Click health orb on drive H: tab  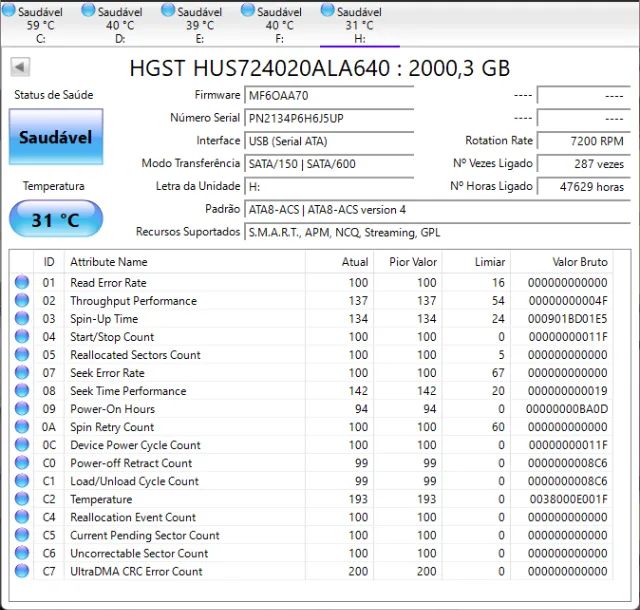(327, 10)
